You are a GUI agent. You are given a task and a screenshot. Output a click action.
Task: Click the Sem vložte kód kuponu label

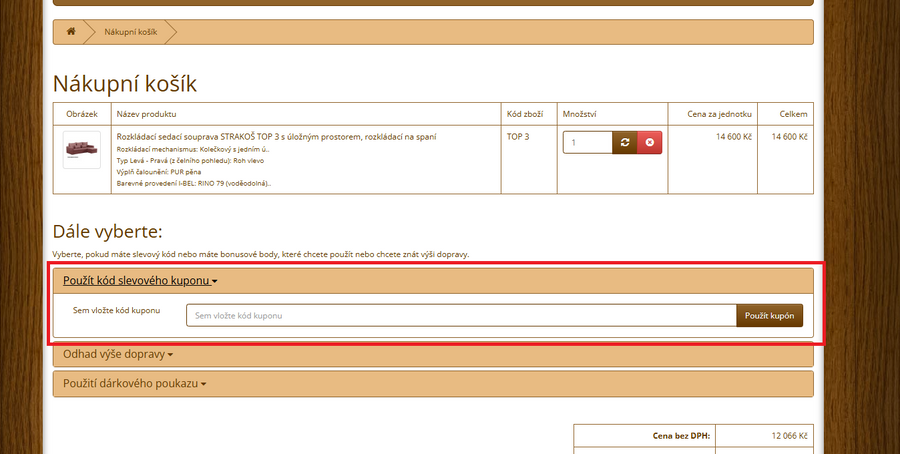tap(117, 310)
